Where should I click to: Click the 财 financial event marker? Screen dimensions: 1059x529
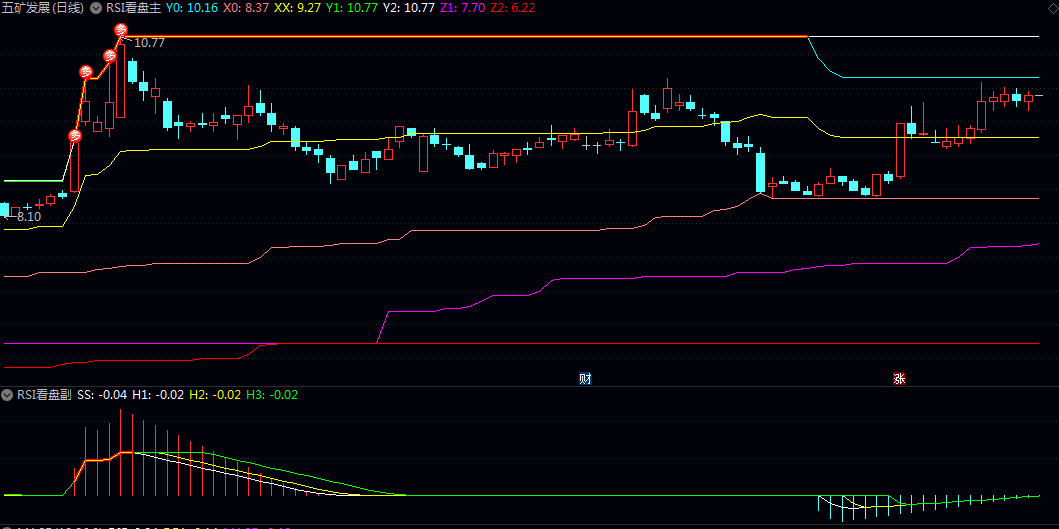coord(585,378)
